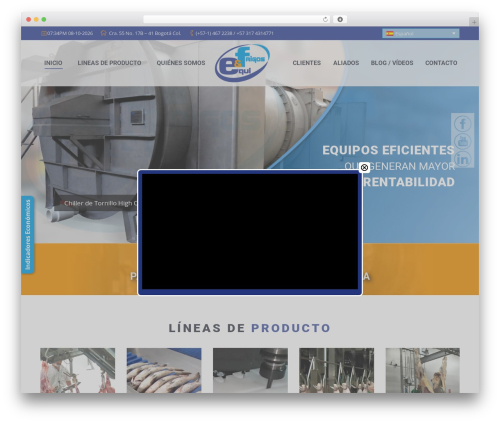
Task: Click the black video player area
Action: (250, 231)
